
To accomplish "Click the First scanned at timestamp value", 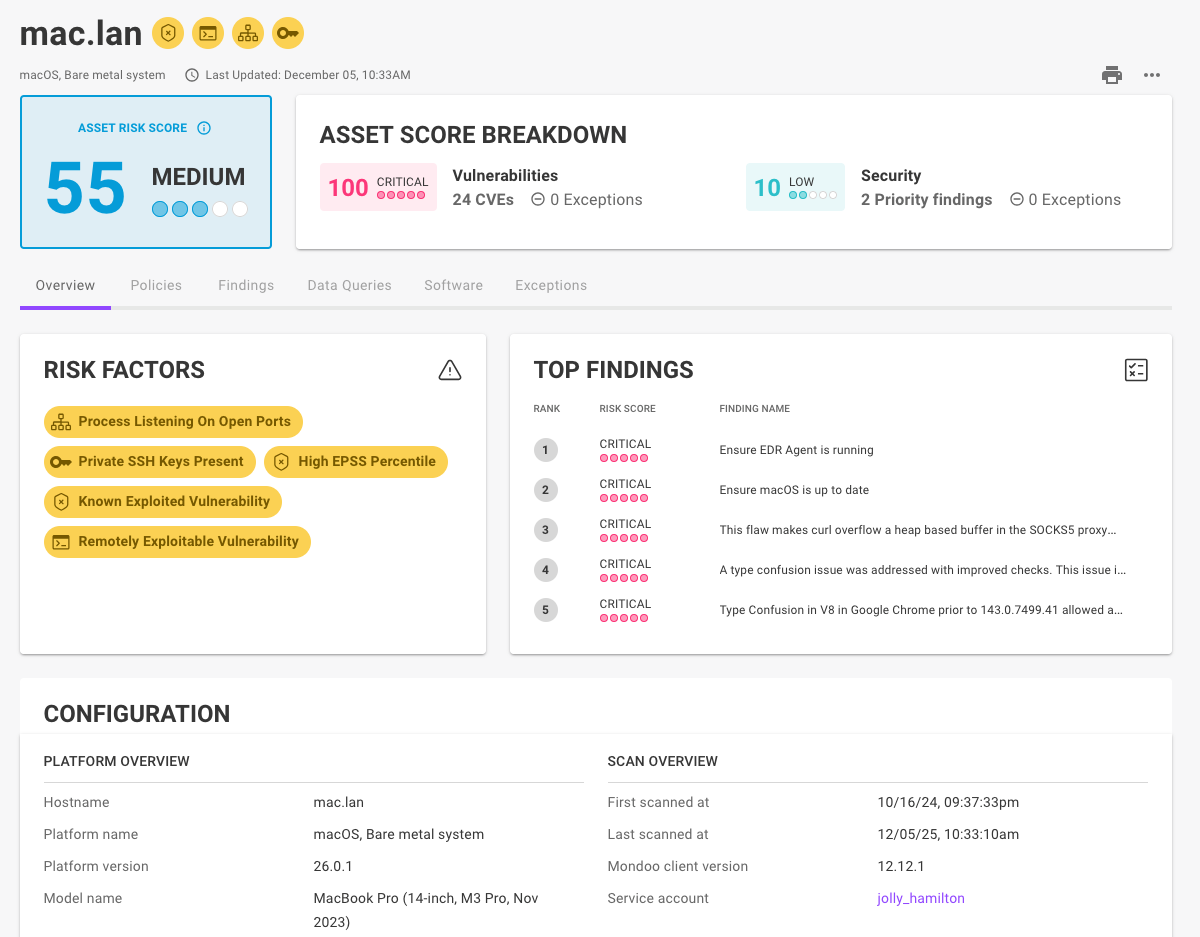I will pos(947,802).
